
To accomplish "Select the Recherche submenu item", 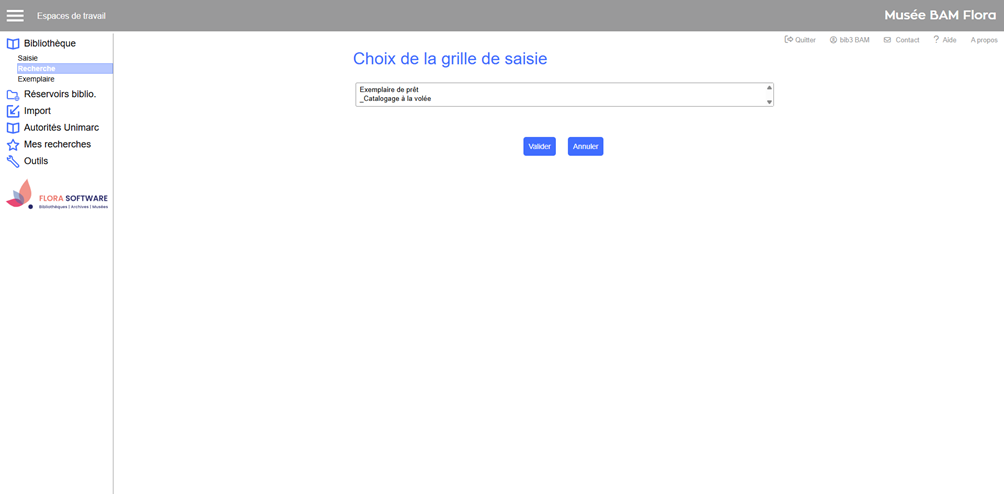I will pyautogui.click(x=65, y=68).
